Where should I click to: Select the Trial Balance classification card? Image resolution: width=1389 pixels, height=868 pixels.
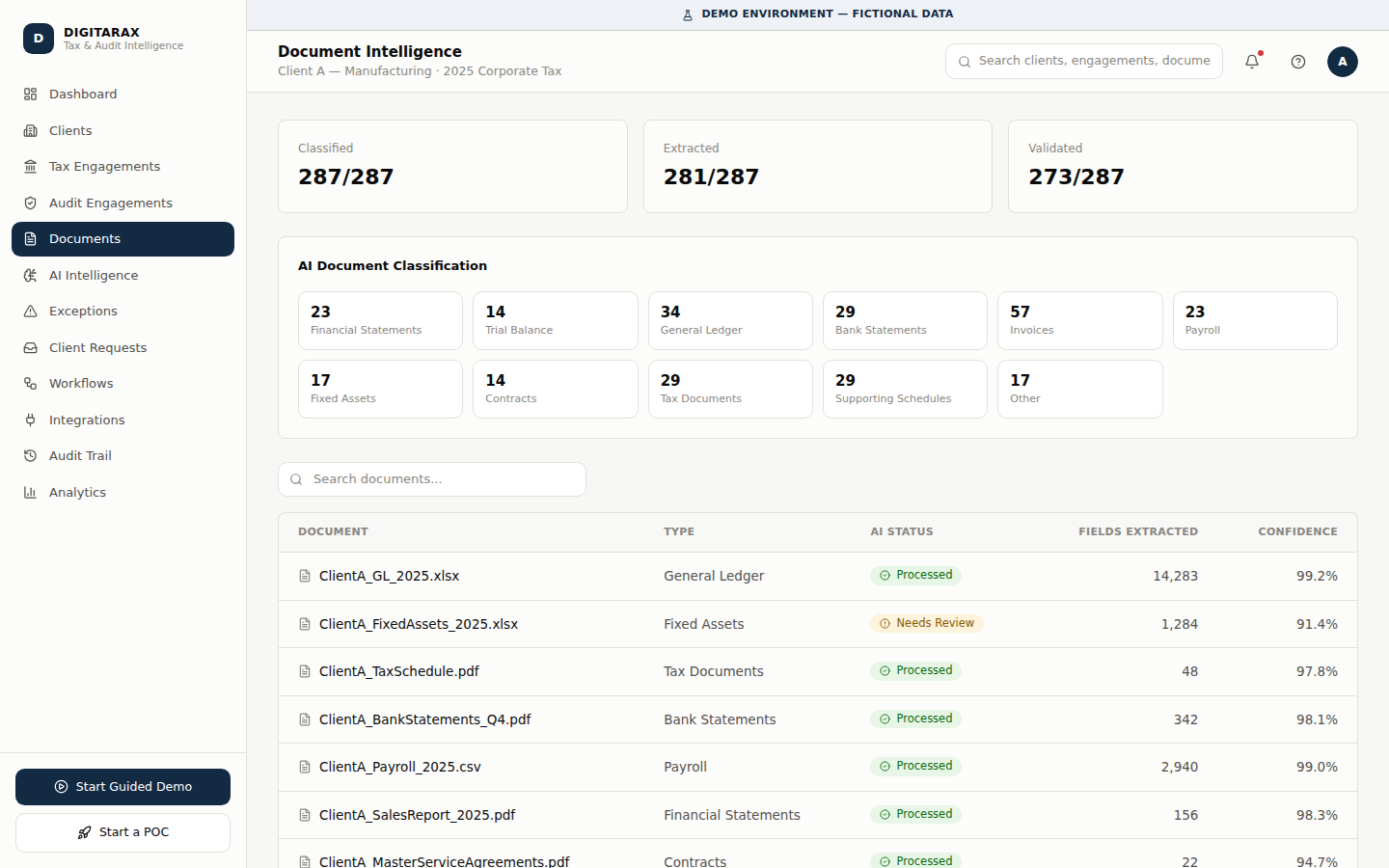[x=556, y=320]
